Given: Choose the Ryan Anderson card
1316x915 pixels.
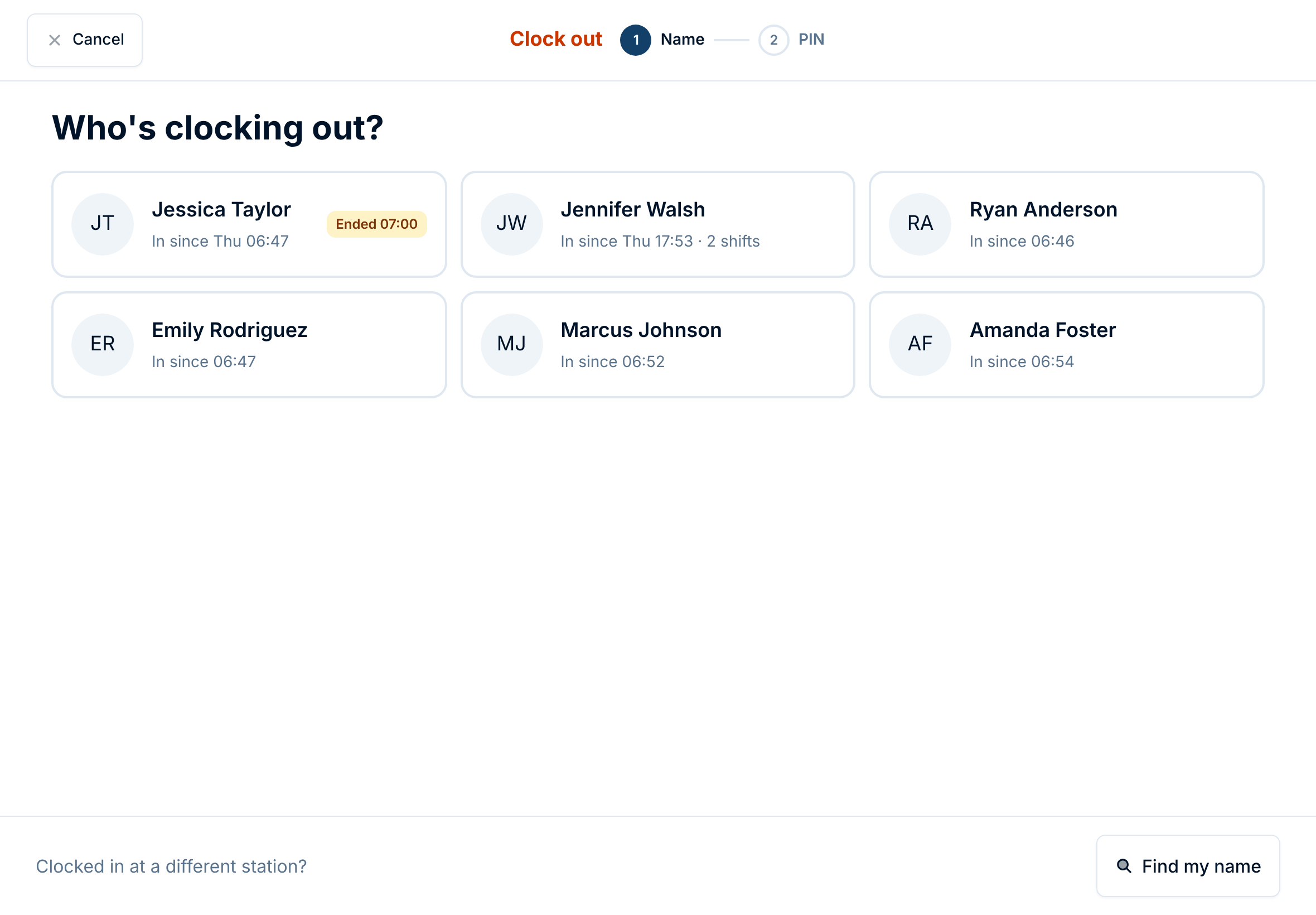Looking at the screenshot, I should [1066, 224].
